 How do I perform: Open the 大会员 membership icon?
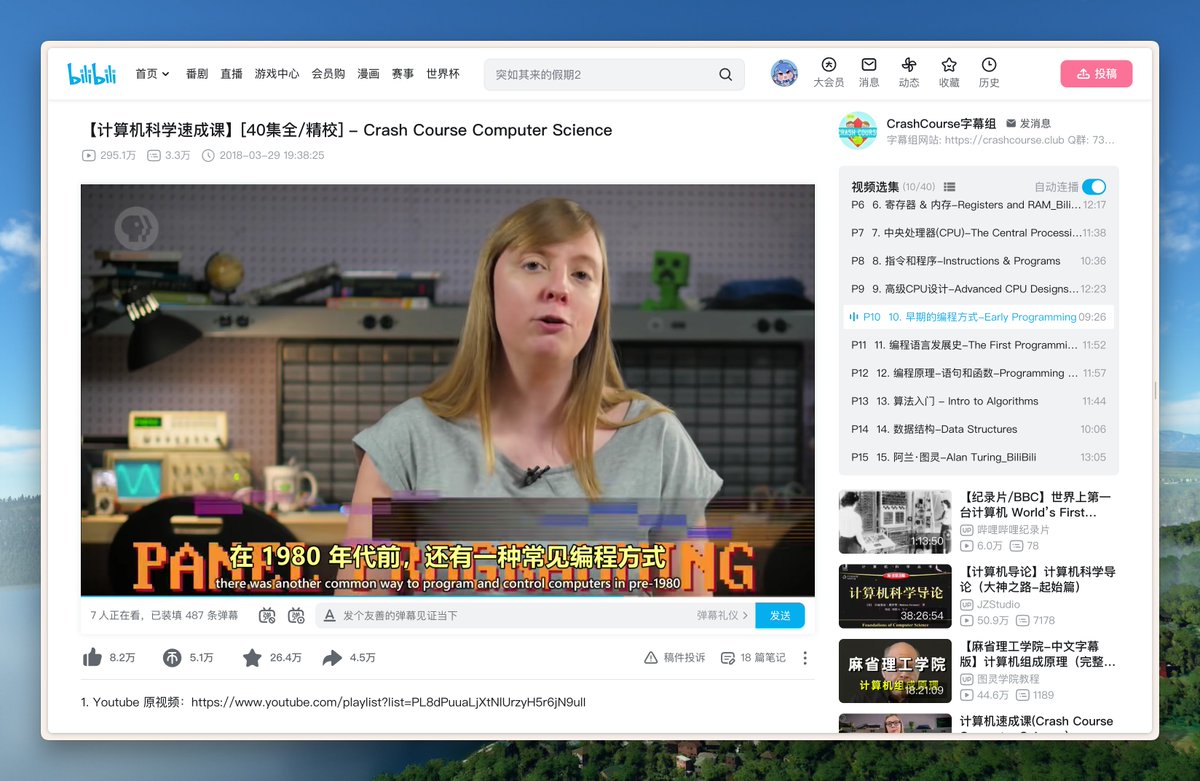coord(828,73)
